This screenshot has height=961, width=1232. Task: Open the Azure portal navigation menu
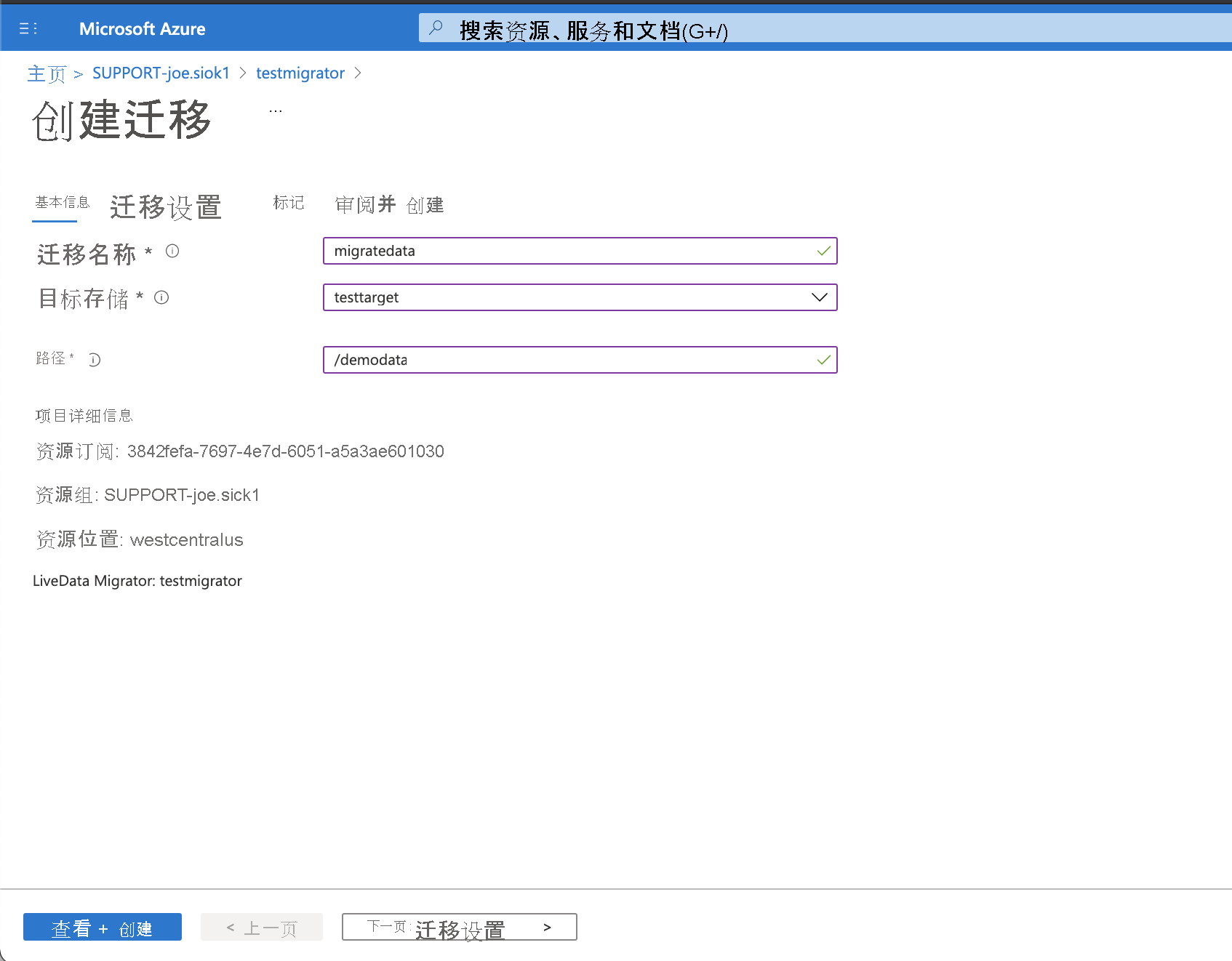point(28,28)
